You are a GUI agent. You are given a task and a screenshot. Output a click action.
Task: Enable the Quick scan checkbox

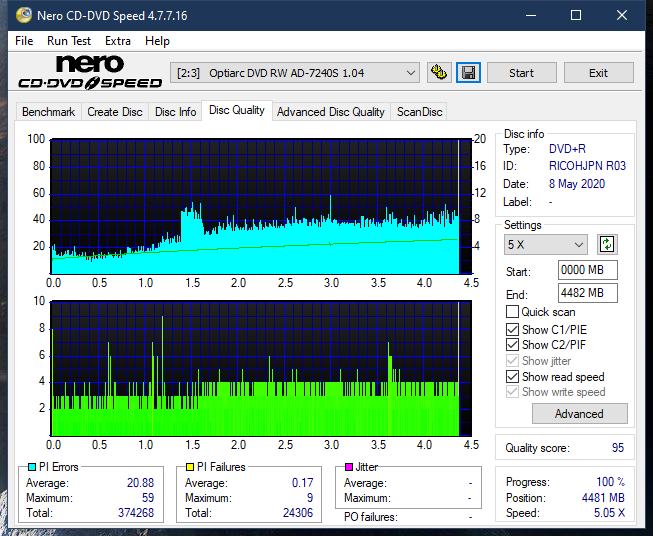[x=512, y=312]
